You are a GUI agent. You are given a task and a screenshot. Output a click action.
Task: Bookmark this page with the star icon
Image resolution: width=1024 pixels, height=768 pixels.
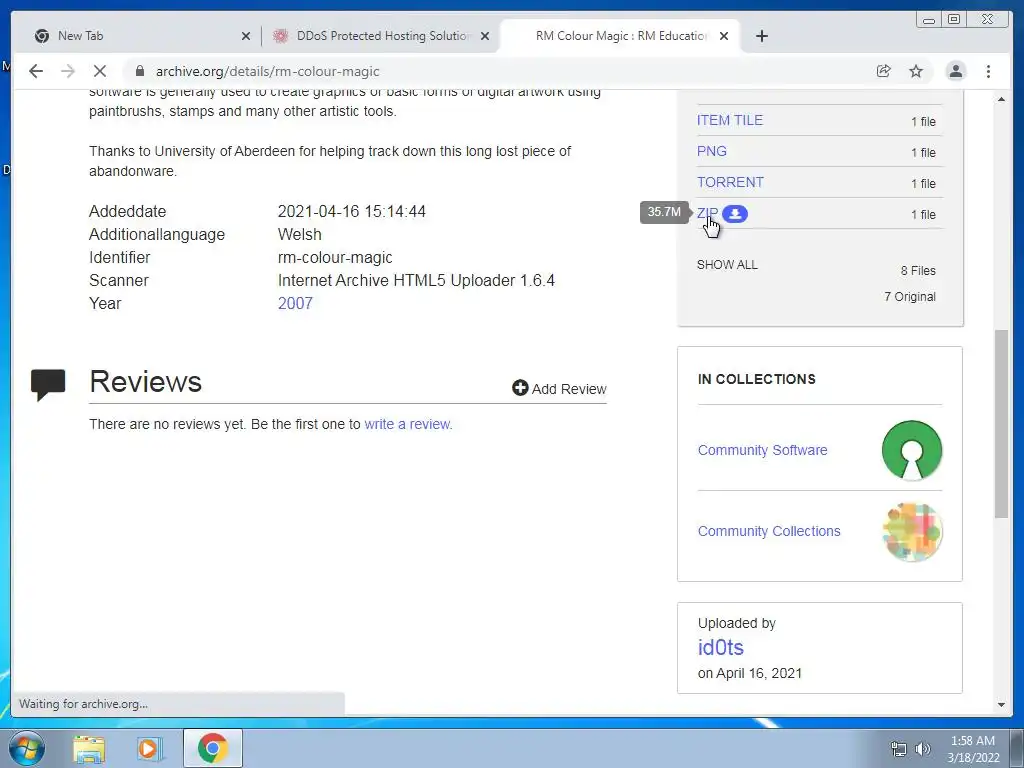pyautogui.click(x=916, y=71)
